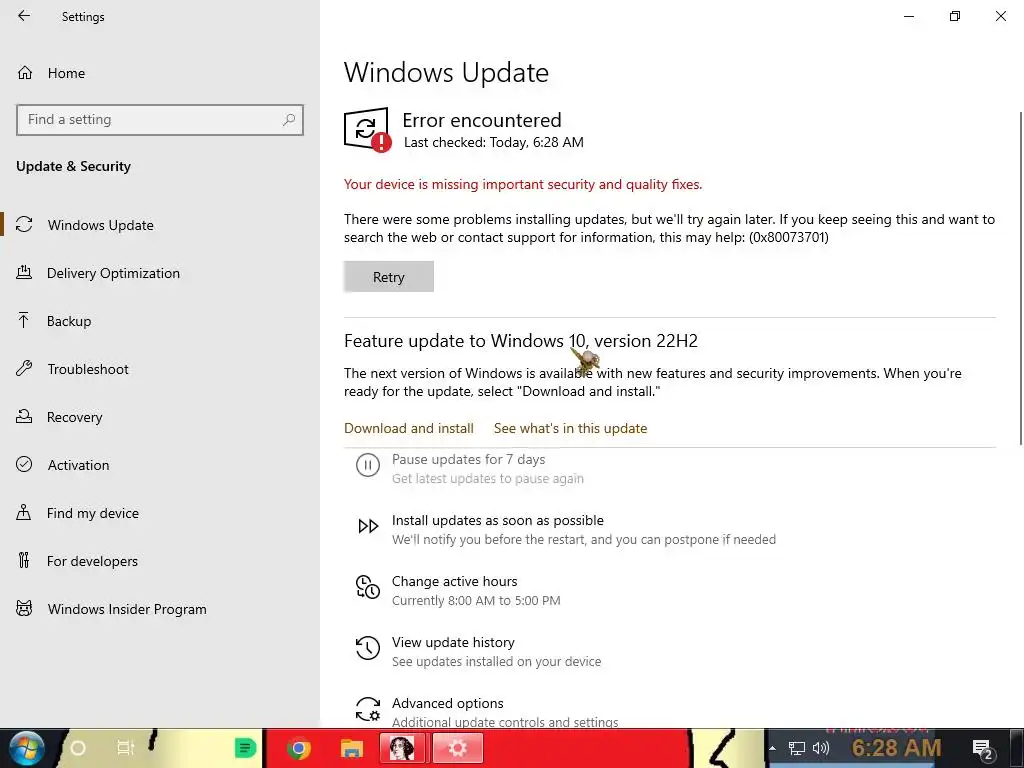The image size is (1024, 768).
Task: Open Windows Insider Program page
Action: 127,609
